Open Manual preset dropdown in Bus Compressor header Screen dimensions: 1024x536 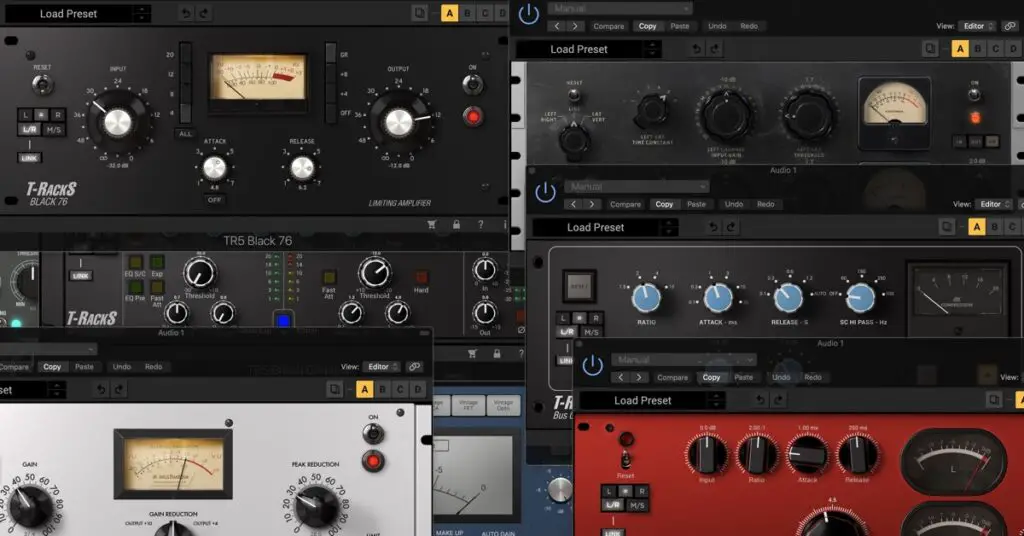tap(636, 187)
